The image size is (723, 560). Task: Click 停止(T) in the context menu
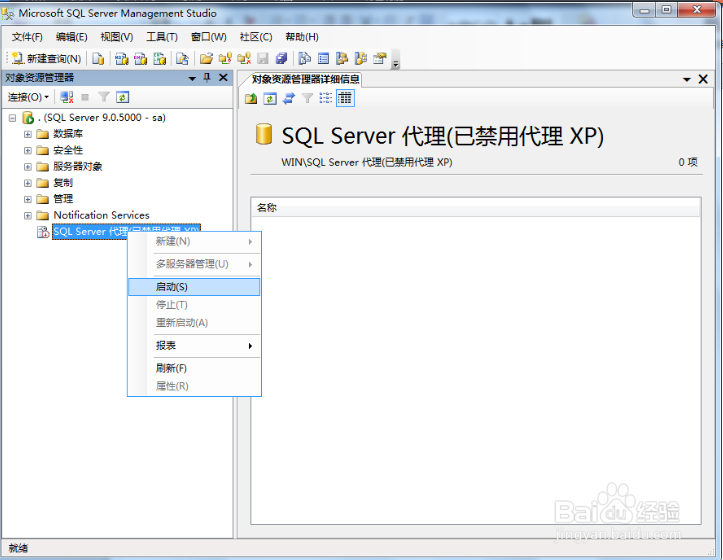pos(194,305)
